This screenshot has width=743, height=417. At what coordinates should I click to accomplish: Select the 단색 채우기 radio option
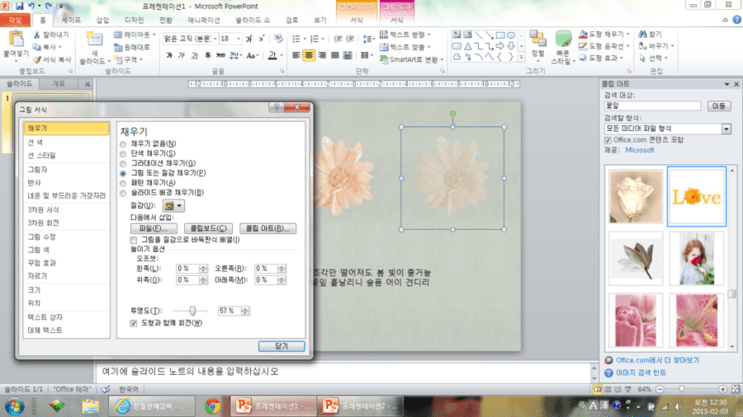[x=123, y=154]
